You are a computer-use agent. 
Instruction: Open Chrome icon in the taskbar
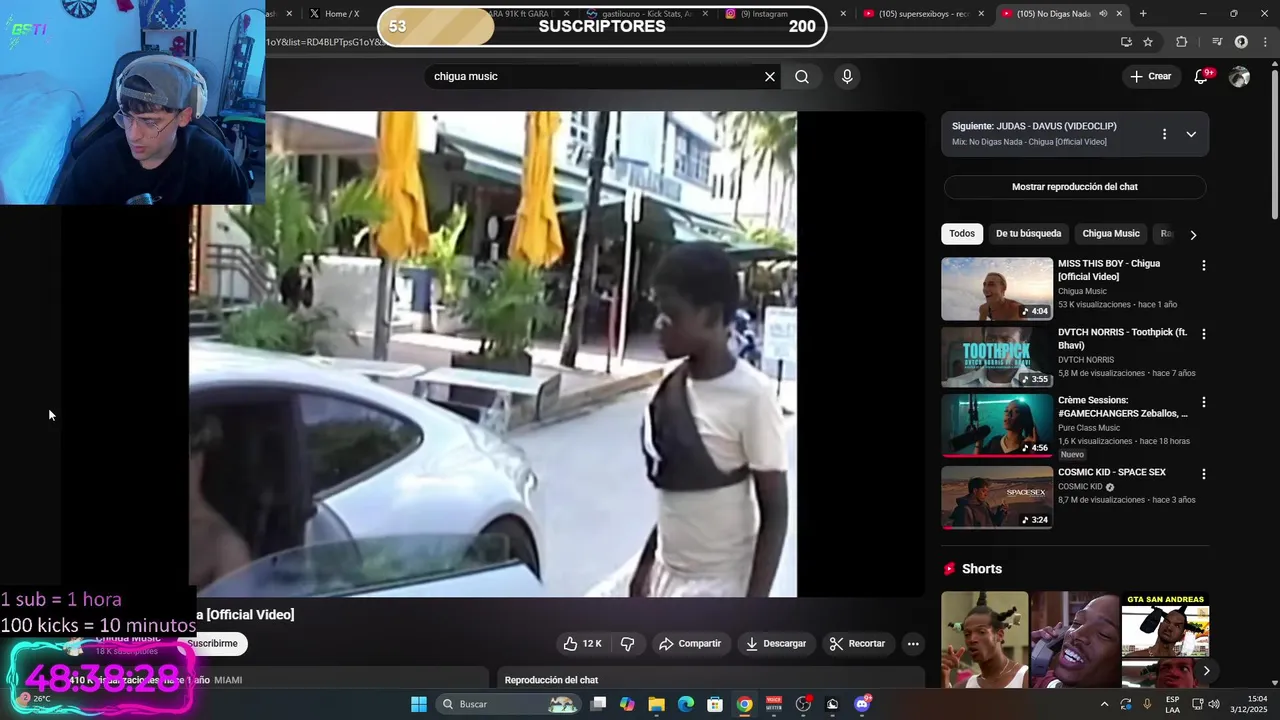745,704
